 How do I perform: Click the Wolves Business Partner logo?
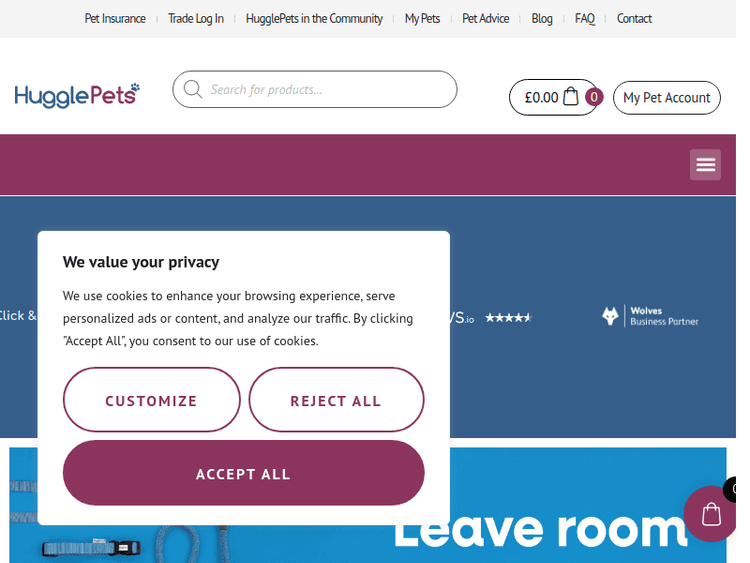coord(650,316)
